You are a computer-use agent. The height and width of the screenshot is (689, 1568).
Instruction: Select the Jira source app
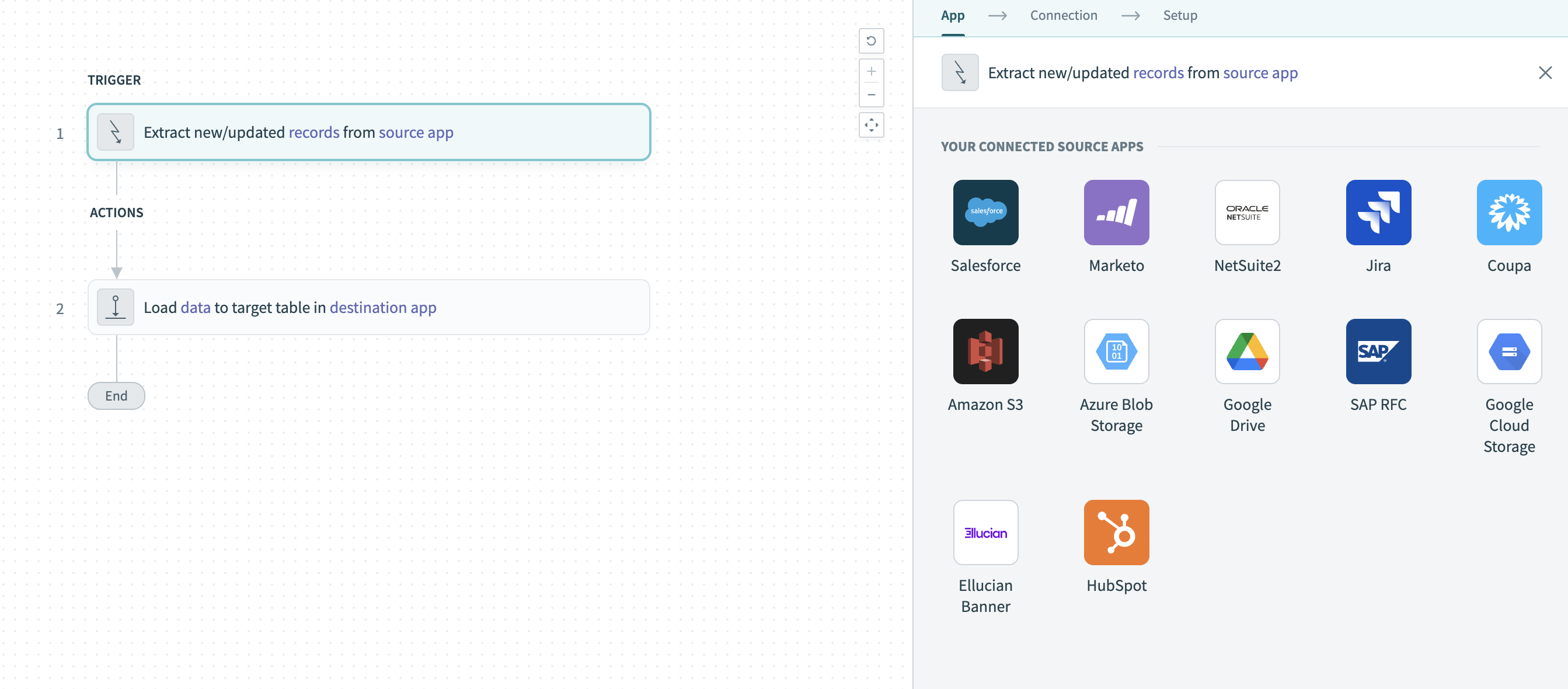click(x=1378, y=225)
